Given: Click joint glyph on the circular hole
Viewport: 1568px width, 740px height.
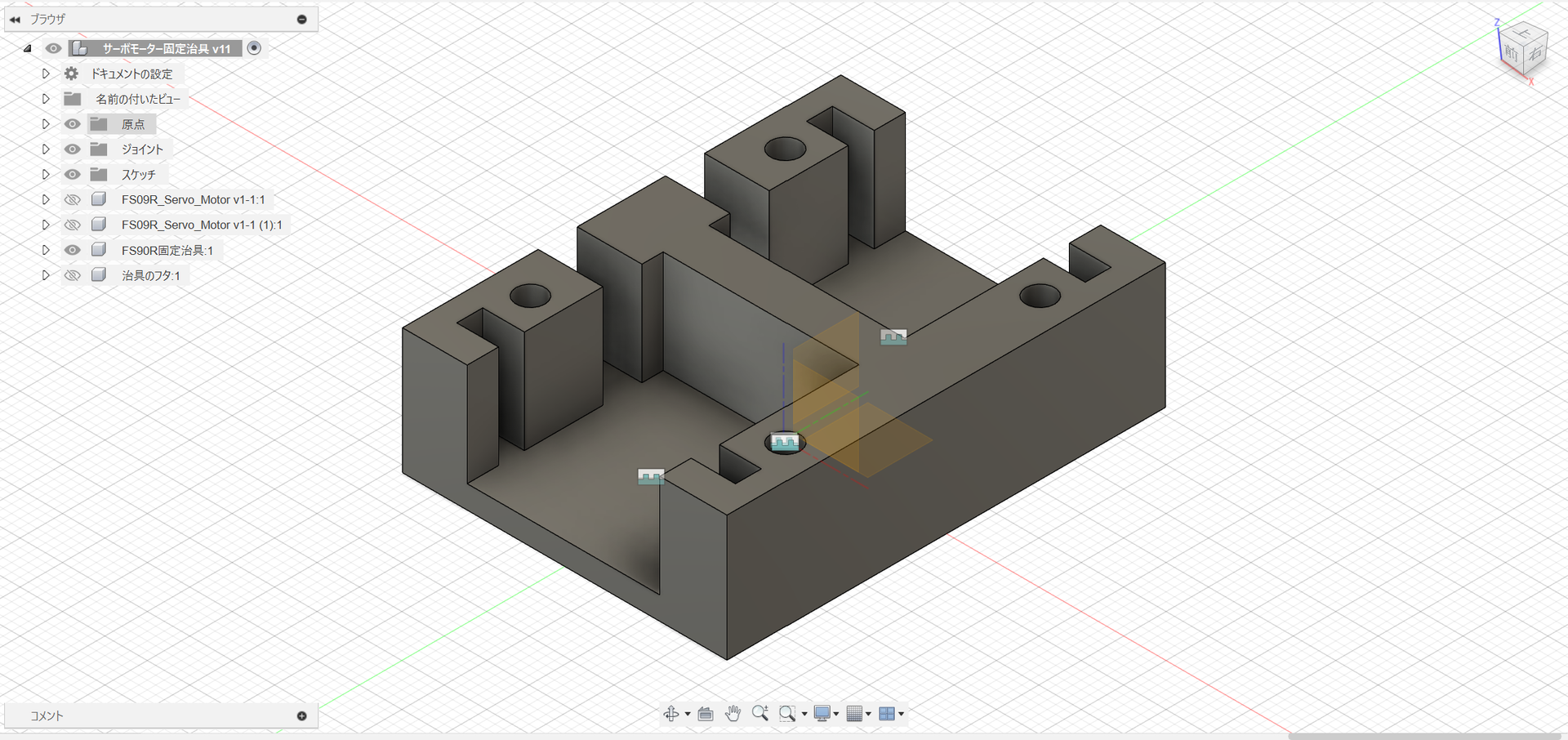Looking at the screenshot, I should click(785, 443).
